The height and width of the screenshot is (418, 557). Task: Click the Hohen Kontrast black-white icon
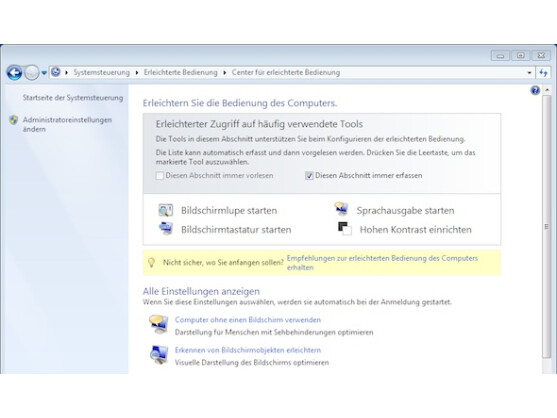345,228
